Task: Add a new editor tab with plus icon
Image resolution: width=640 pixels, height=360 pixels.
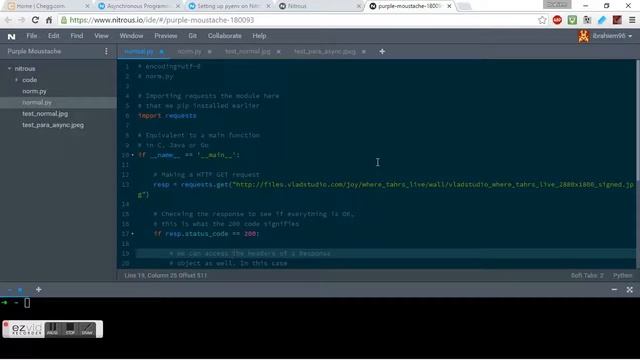Action: 382,51
